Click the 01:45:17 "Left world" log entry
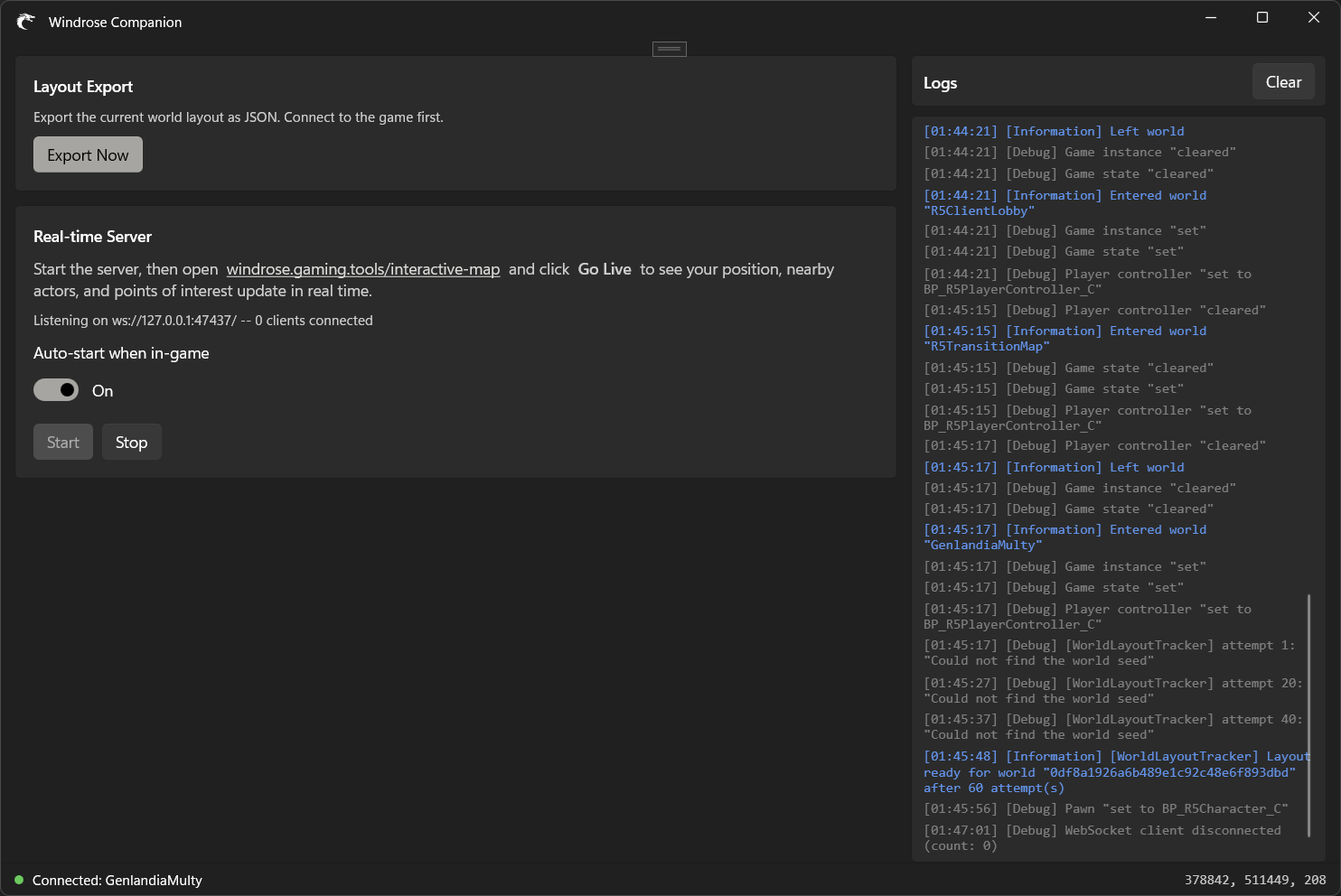1341x896 pixels. 1054,467
